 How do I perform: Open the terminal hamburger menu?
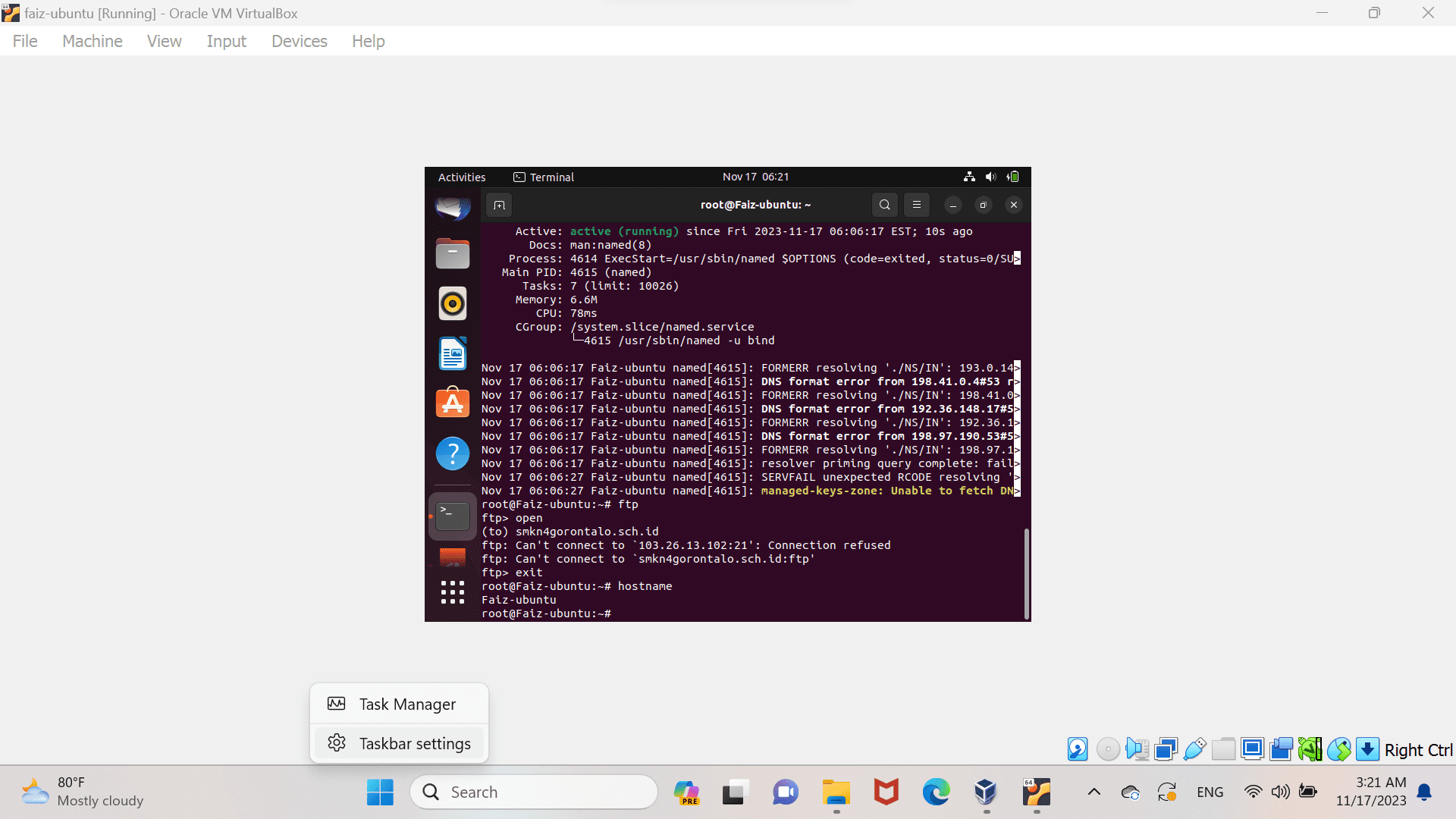(x=917, y=205)
